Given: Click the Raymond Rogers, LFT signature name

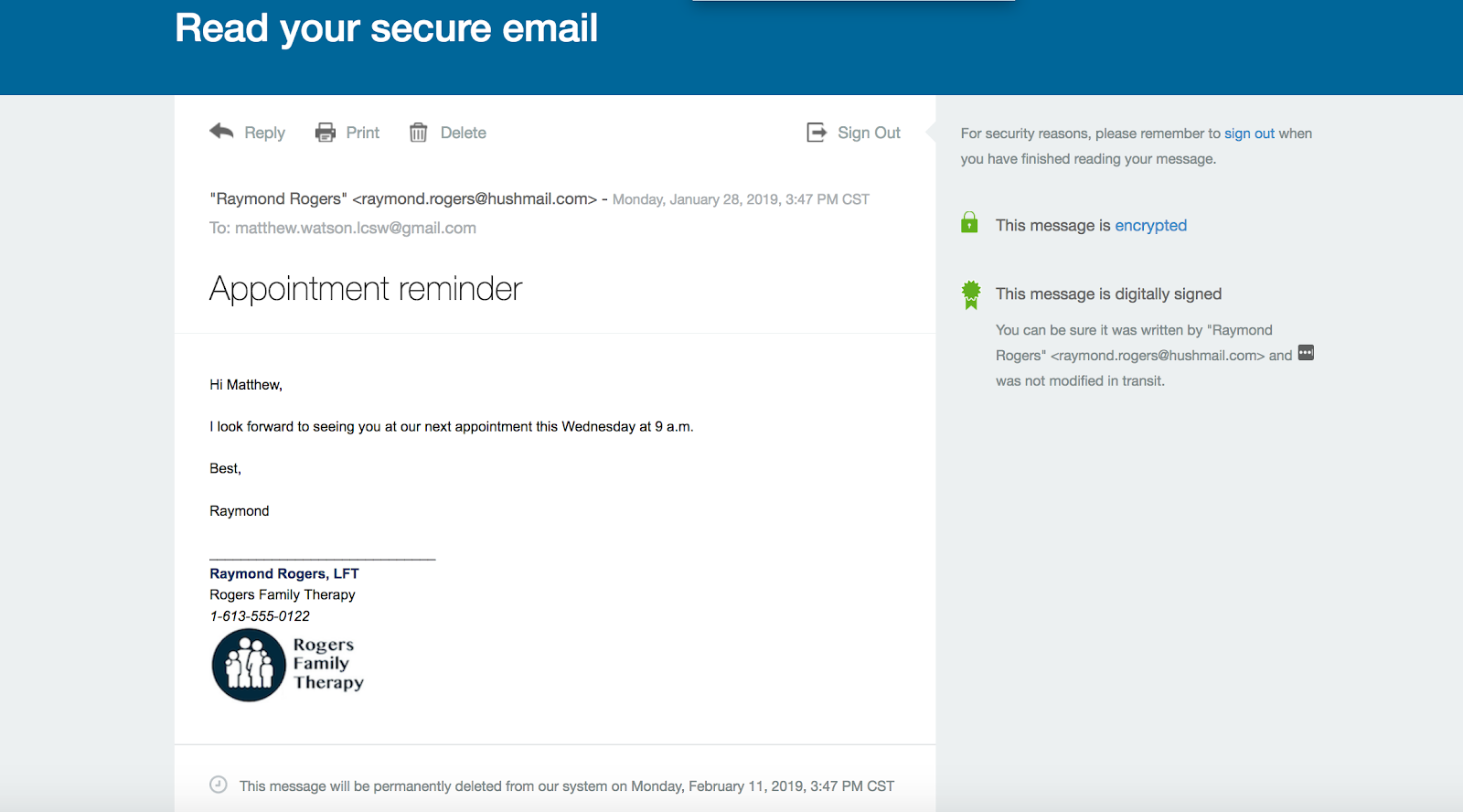Looking at the screenshot, I should (284, 573).
